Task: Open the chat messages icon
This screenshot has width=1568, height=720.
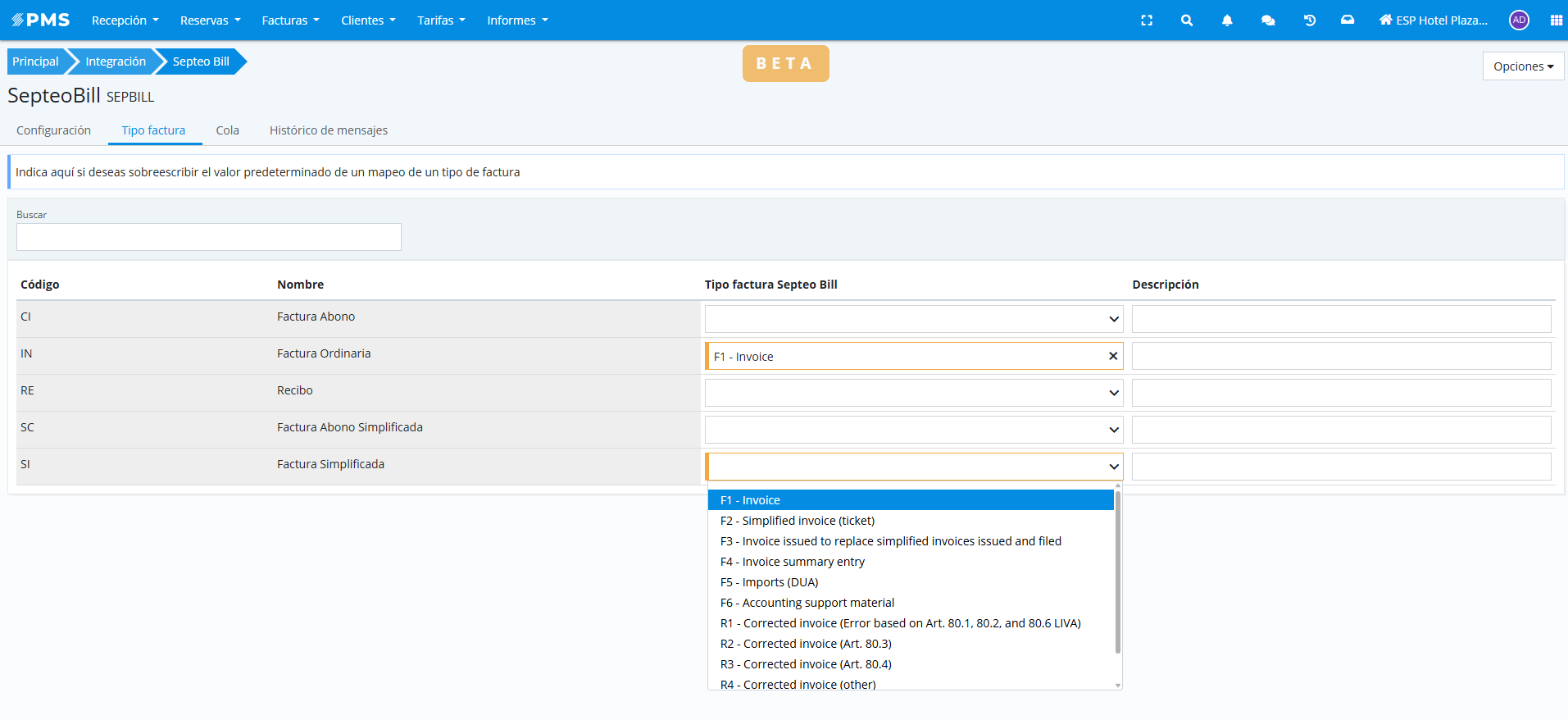Action: 1267,21
